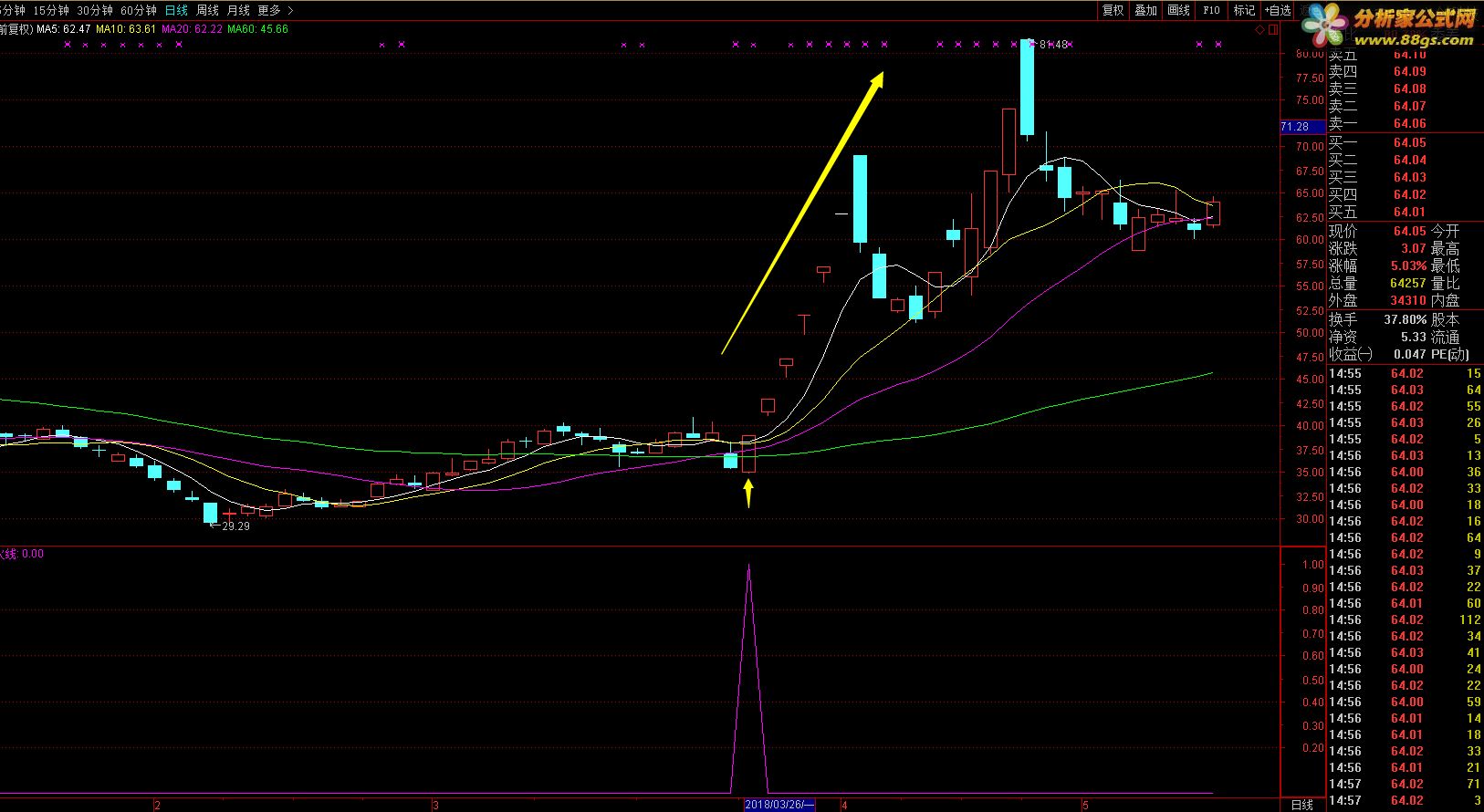
Task: Switch to the 30分钟 period tab
Action: (95, 10)
